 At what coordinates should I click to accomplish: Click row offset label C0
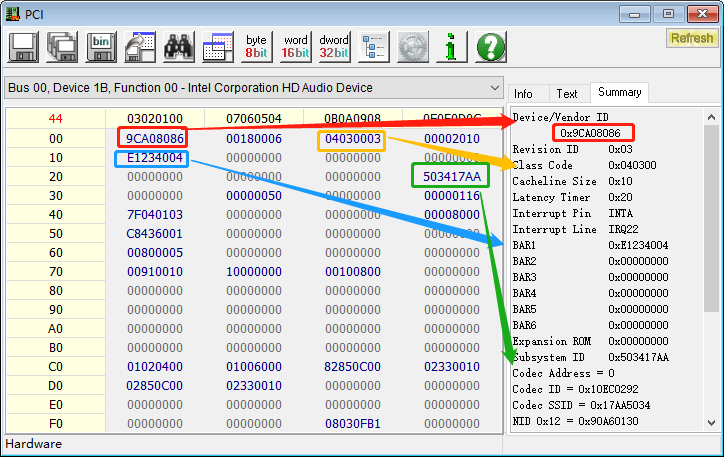click(x=55, y=367)
